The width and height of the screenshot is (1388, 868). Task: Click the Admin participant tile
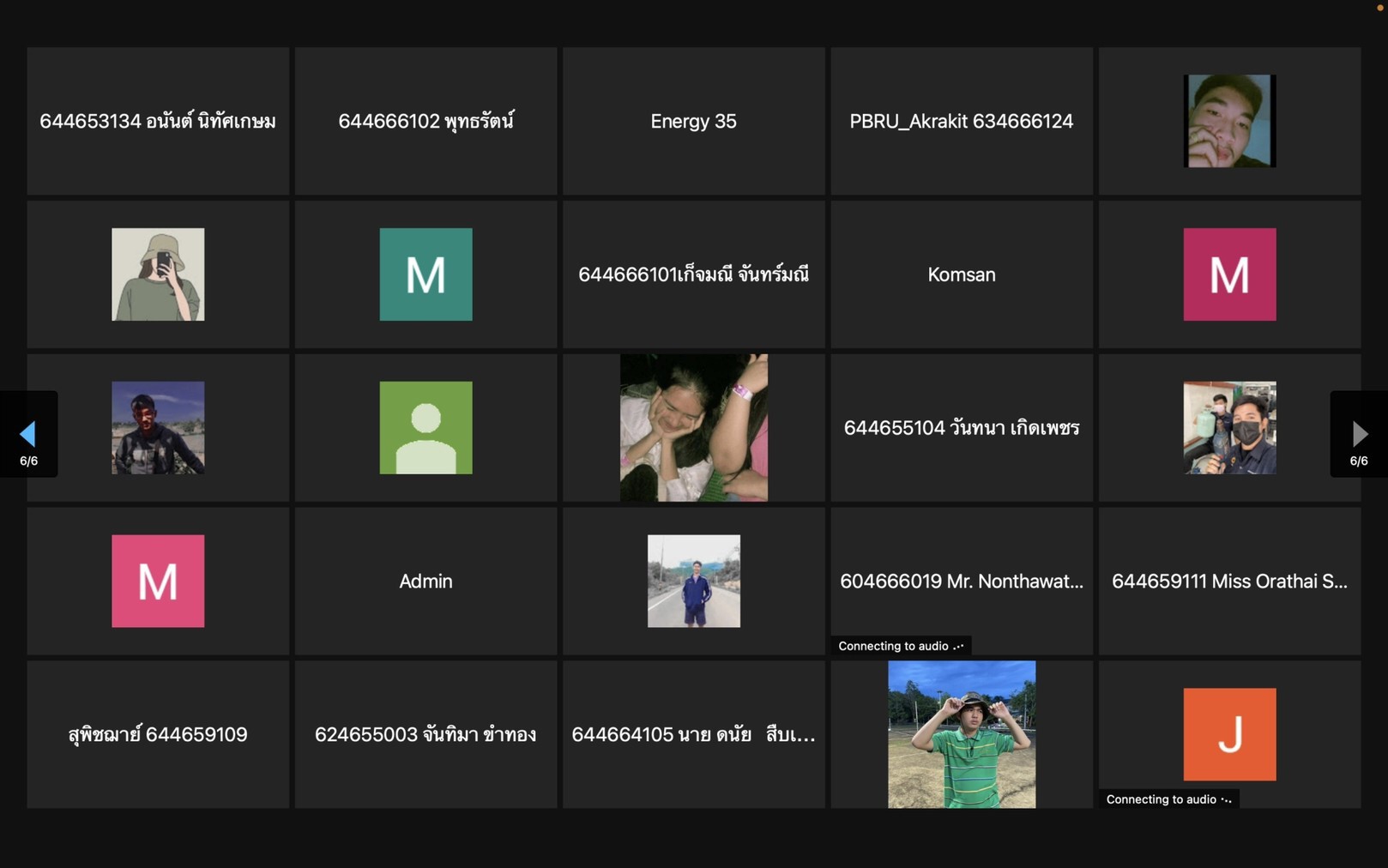pos(425,582)
